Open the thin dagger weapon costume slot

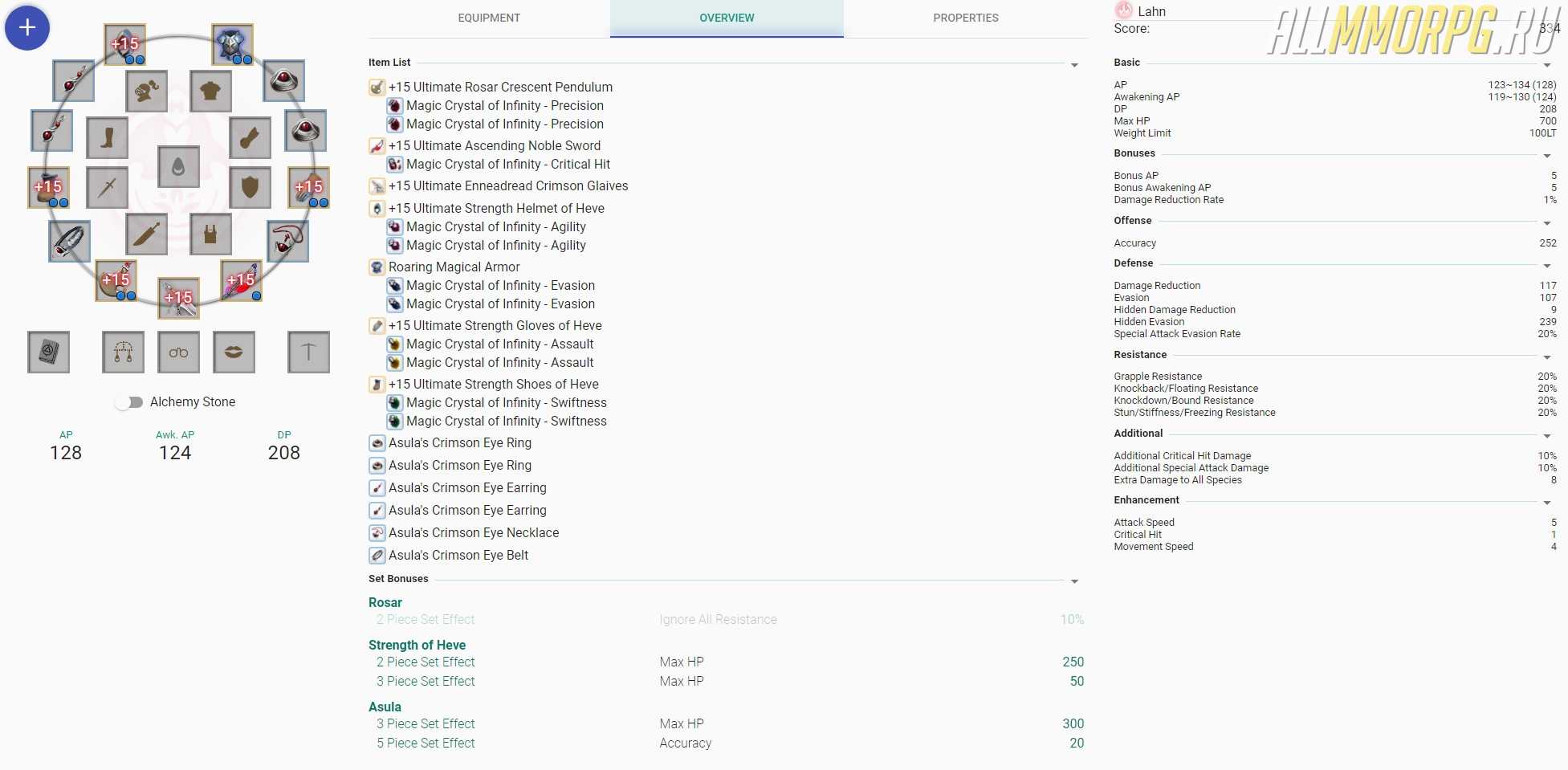tap(108, 187)
